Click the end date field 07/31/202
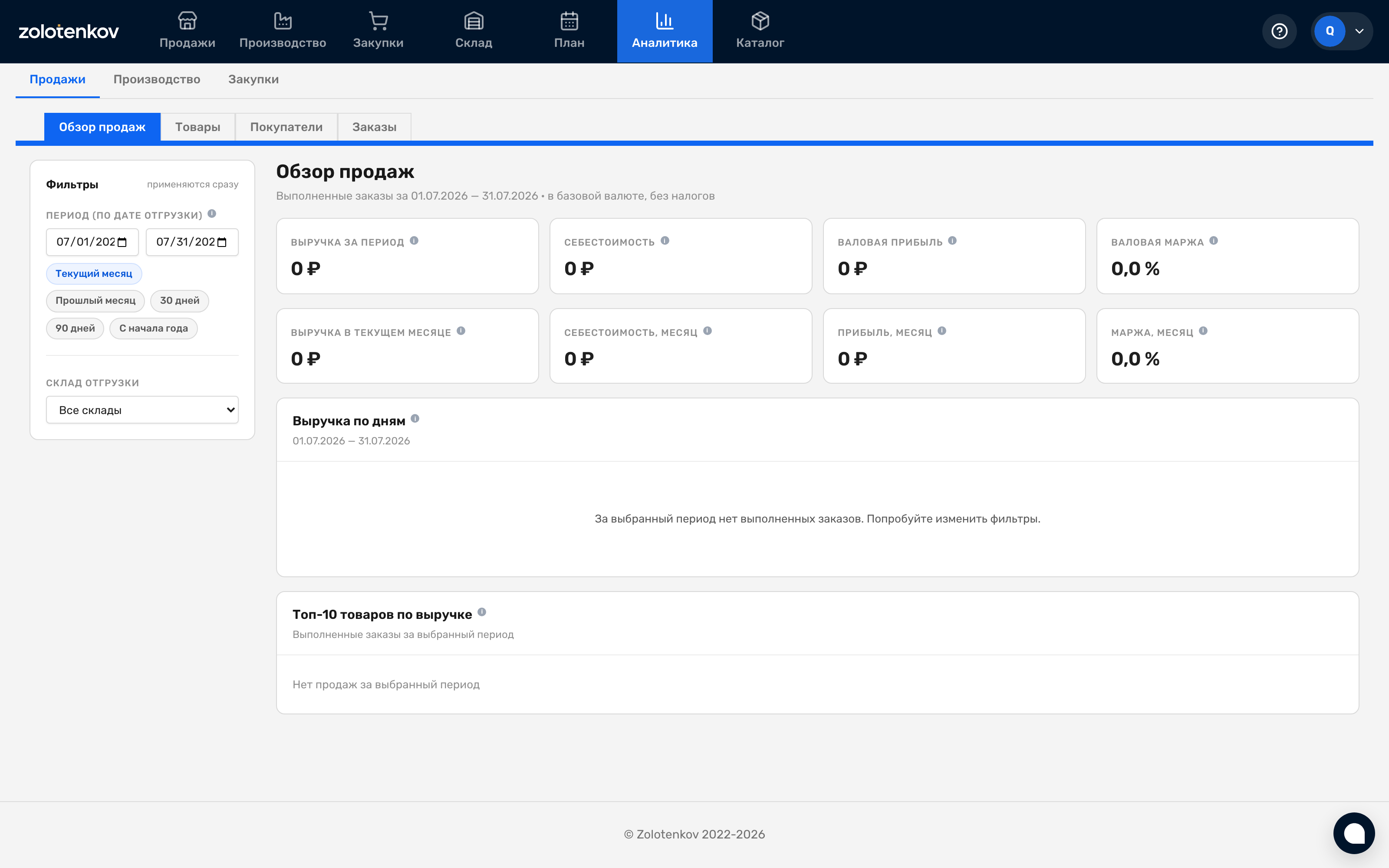 [x=192, y=242]
